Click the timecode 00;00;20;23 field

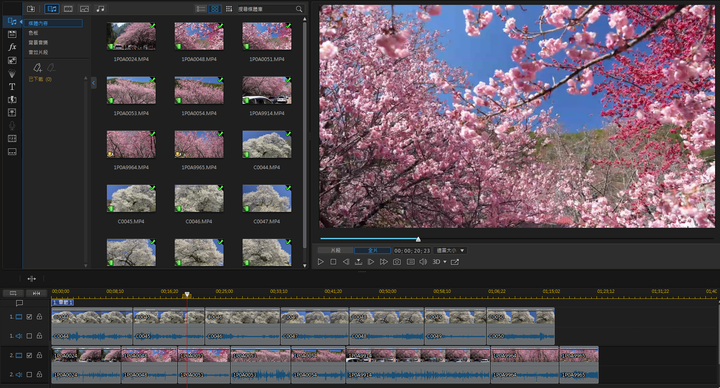click(412, 251)
